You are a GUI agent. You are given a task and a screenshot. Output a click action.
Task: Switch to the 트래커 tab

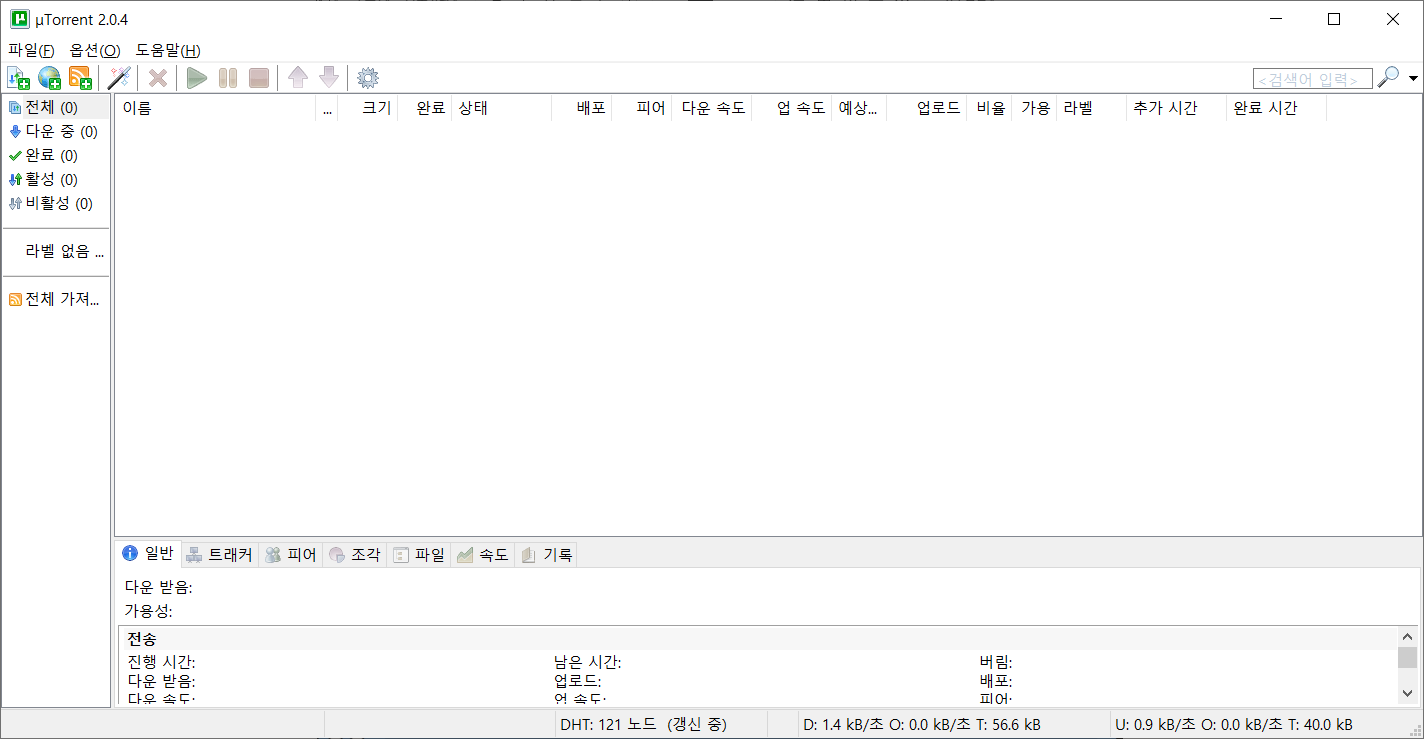tap(220, 555)
